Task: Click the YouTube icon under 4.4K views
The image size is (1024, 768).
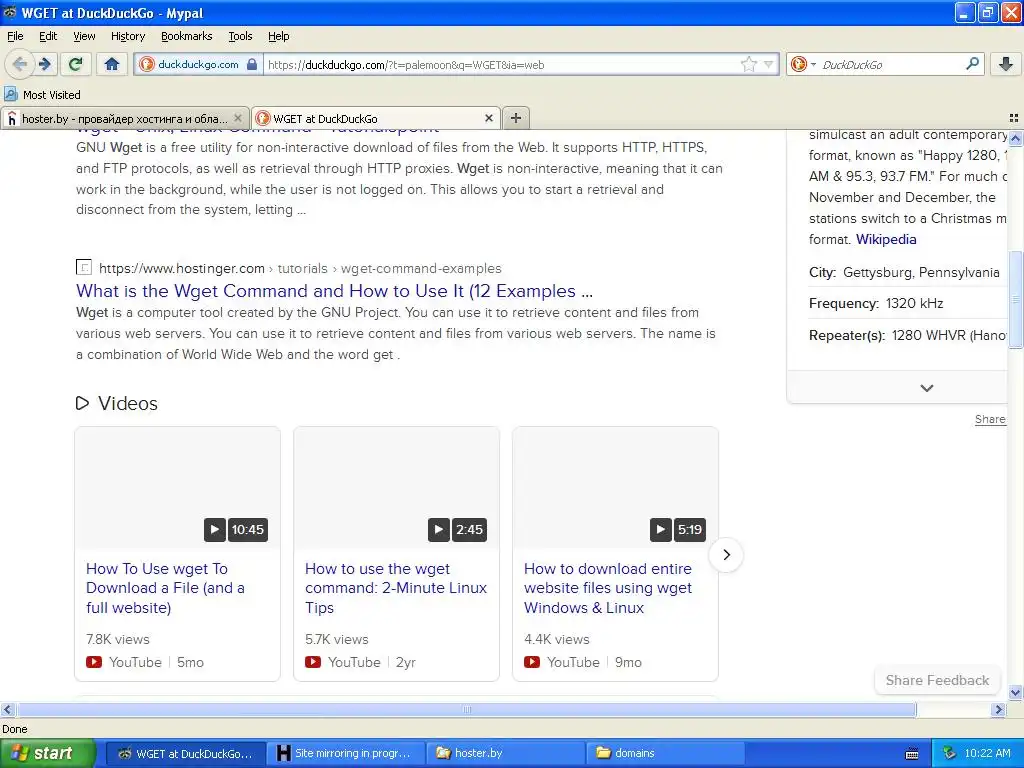Action: 532,662
